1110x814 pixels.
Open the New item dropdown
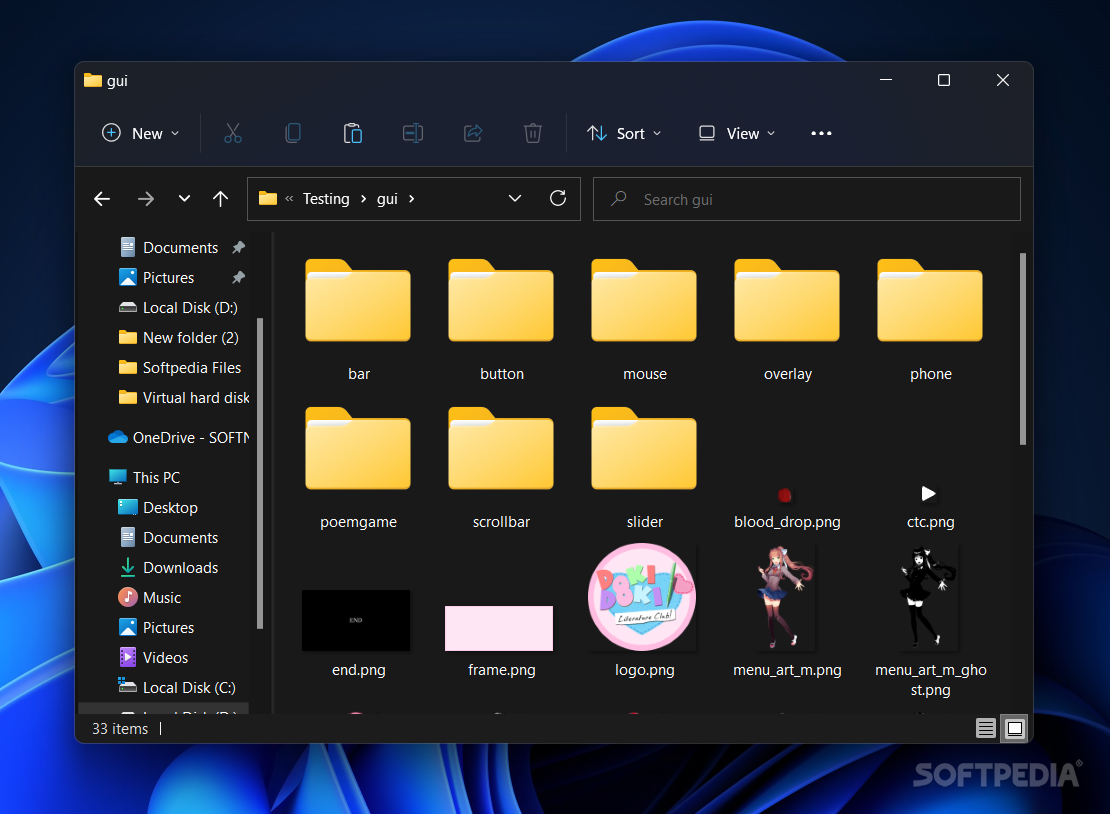pyautogui.click(x=141, y=133)
